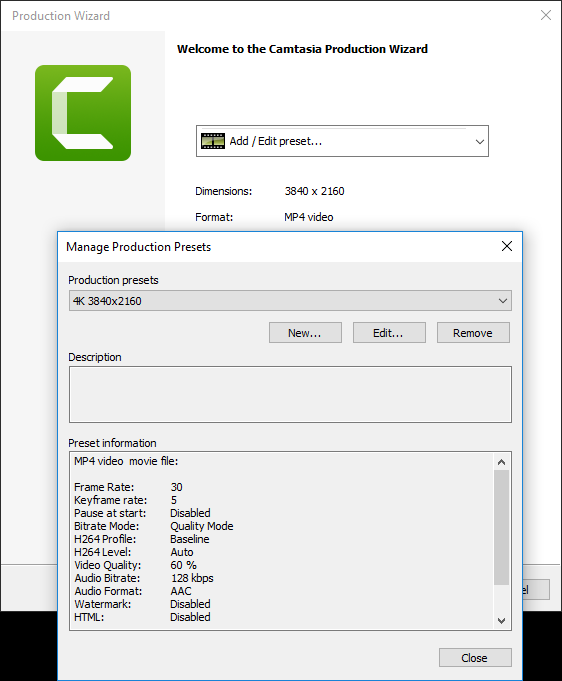
Task: Click the filmstrip icon in preset dropdown
Action: click(x=213, y=141)
